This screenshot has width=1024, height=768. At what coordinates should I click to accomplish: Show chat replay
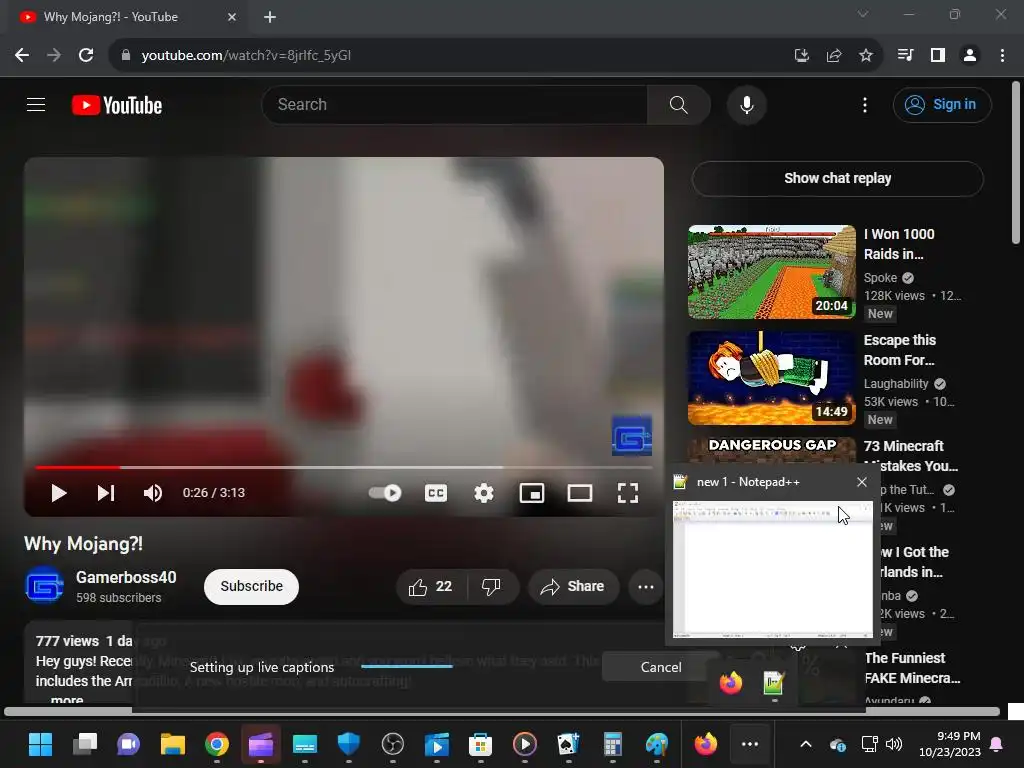(x=837, y=178)
